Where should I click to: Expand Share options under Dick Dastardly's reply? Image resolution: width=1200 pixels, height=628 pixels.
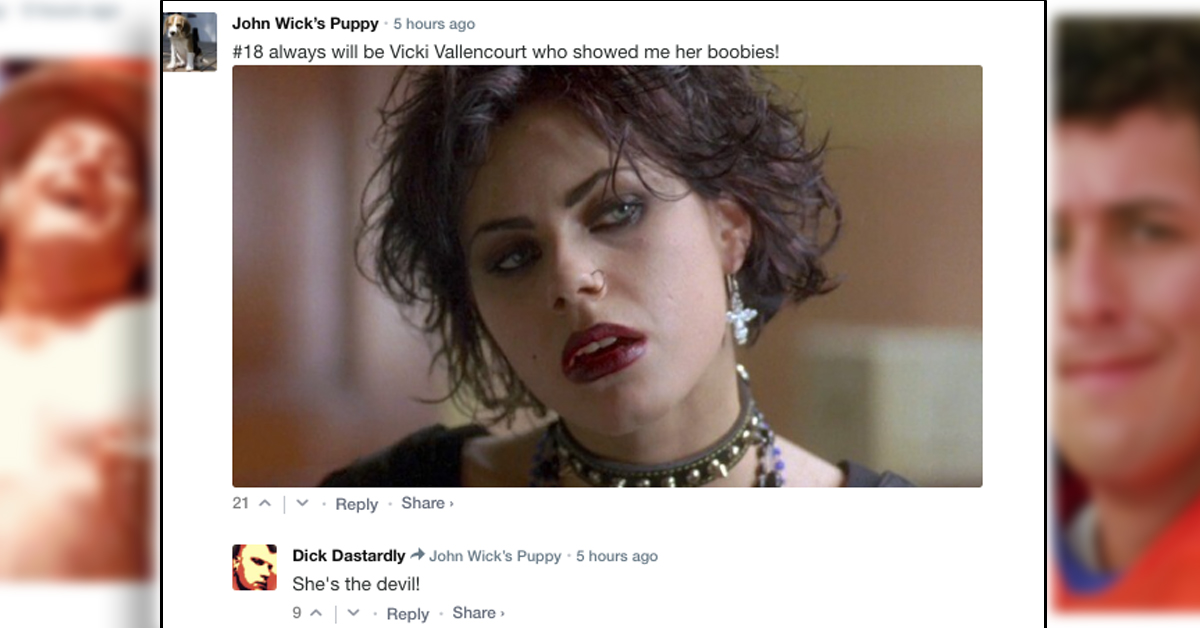(x=478, y=612)
